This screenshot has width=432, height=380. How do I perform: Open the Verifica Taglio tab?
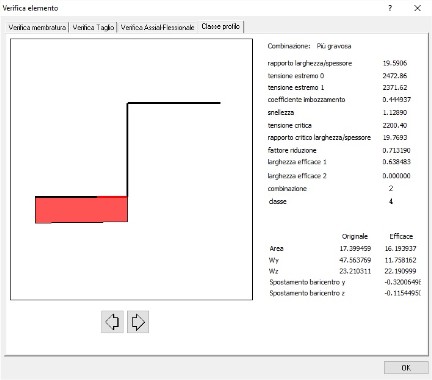(x=93, y=27)
